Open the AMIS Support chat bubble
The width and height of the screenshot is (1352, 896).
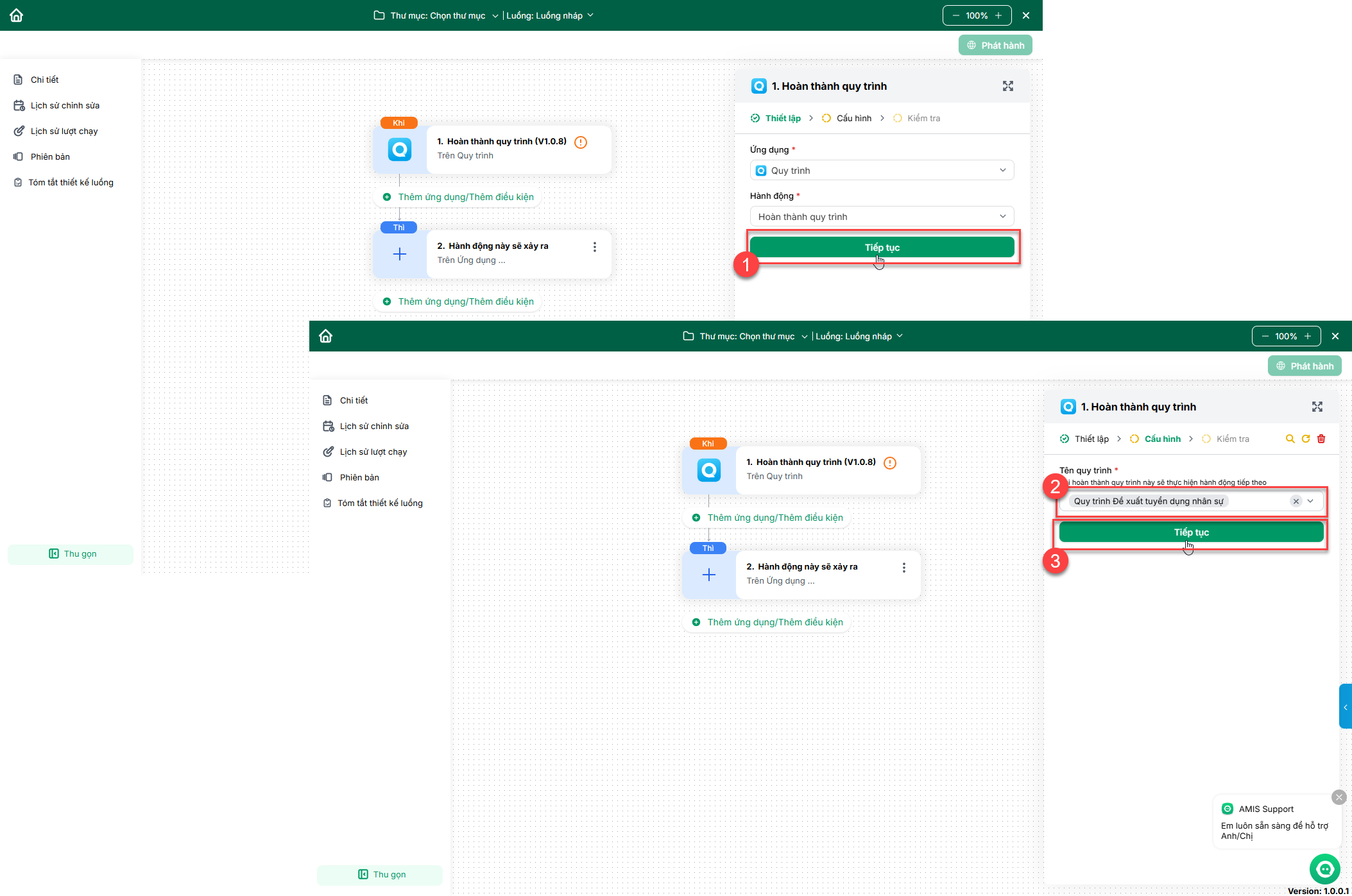point(1324,869)
